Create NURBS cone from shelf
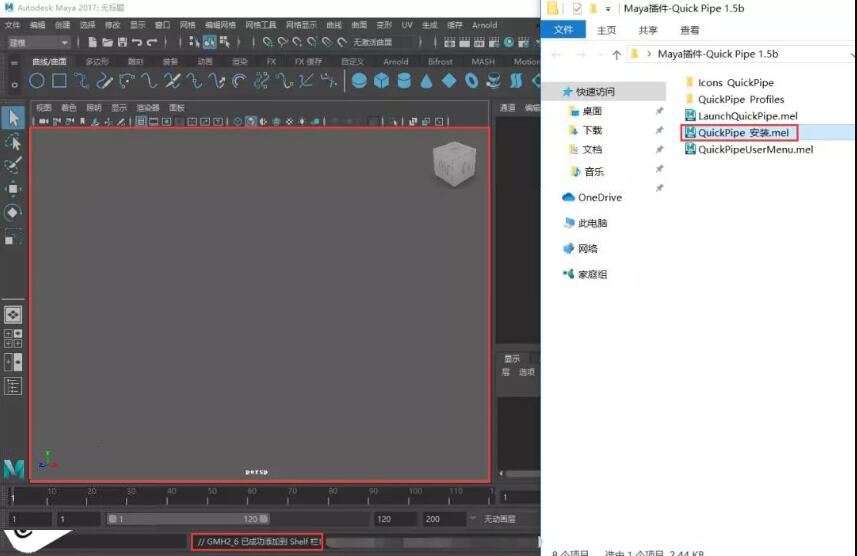Image resolution: width=857 pixels, height=556 pixels. coord(426,81)
